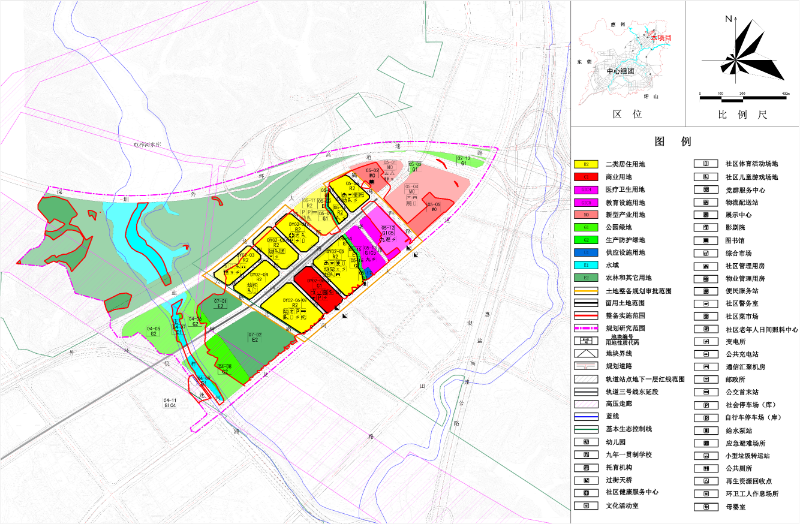Click the scale bar under the compass
800x524 pixels.
click(737, 97)
